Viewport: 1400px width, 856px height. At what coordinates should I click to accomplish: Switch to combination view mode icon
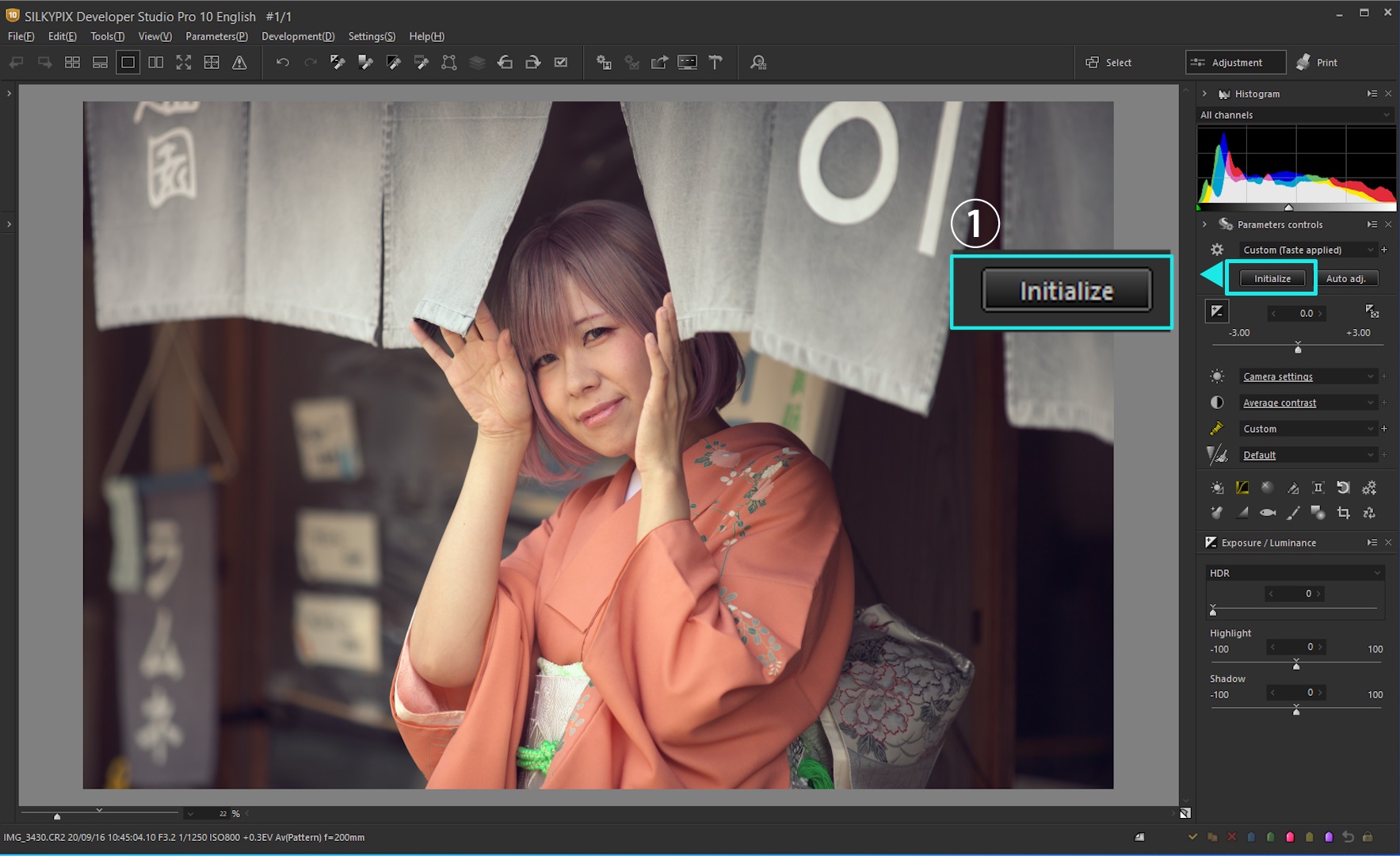(100, 63)
